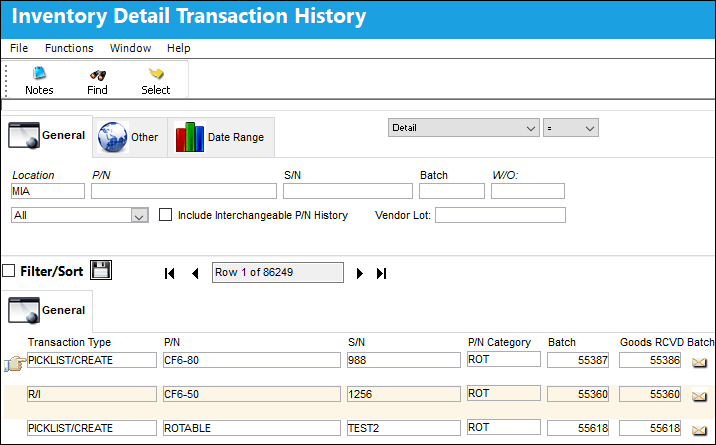Select the CF6-80 part number cell
This screenshot has width=716, height=445.
pyautogui.click(x=252, y=360)
